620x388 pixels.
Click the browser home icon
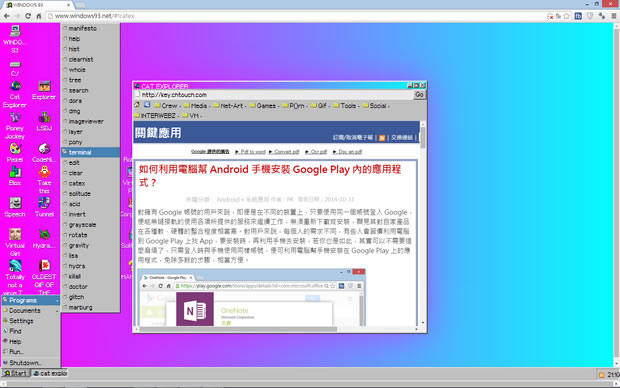(39, 16)
